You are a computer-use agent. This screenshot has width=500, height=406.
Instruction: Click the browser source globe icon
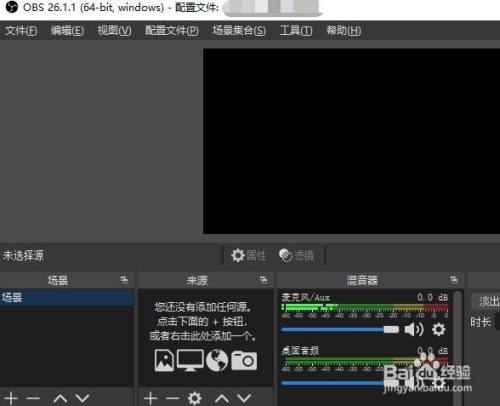(217, 360)
